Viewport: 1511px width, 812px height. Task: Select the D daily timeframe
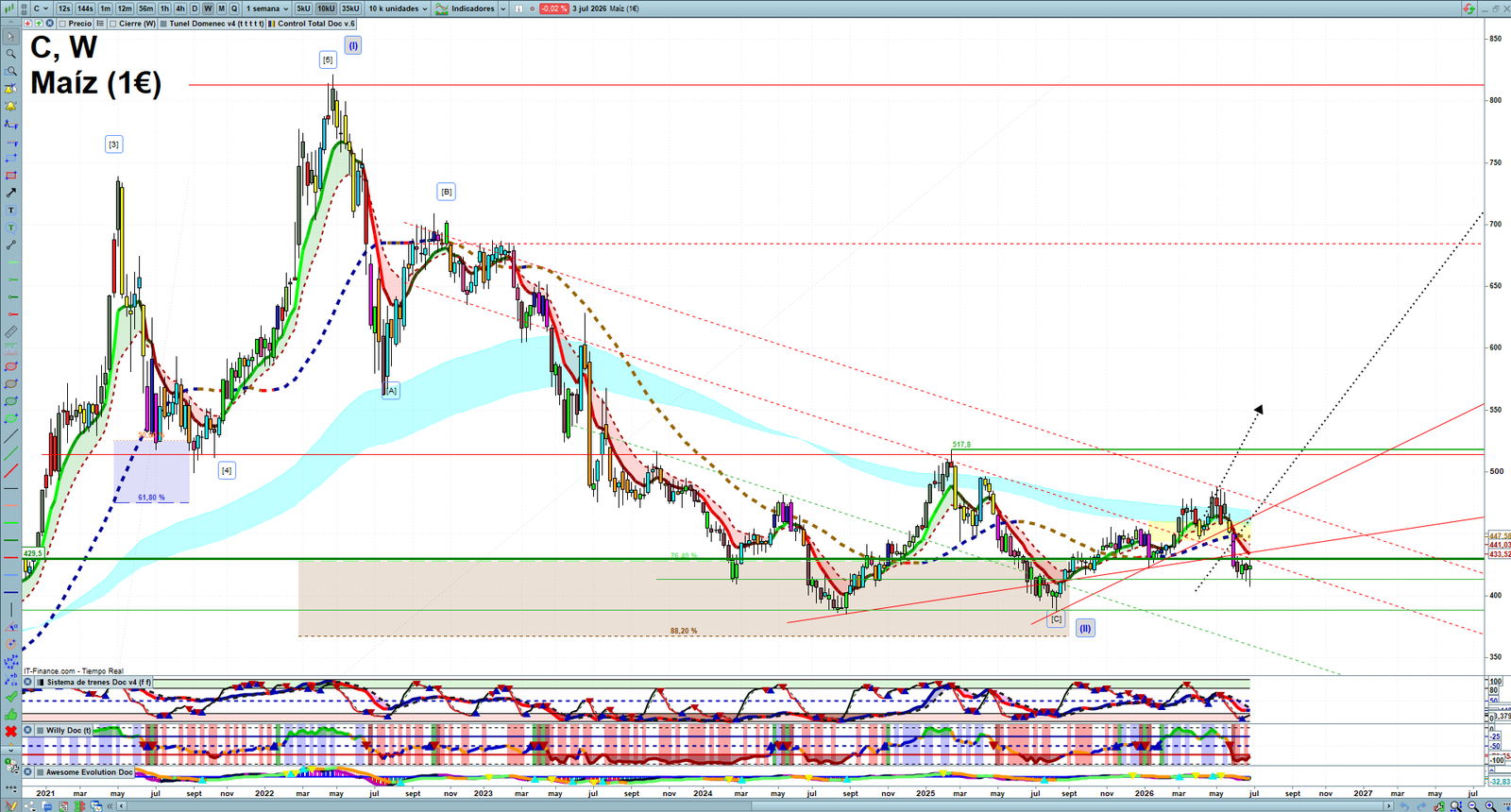click(195, 8)
